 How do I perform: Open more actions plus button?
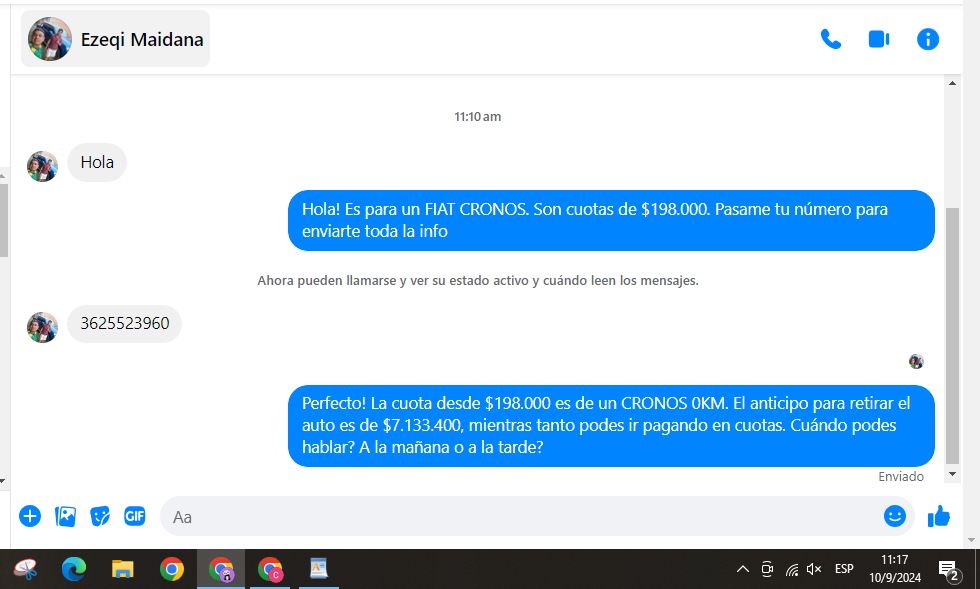click(x=30, y=516)
